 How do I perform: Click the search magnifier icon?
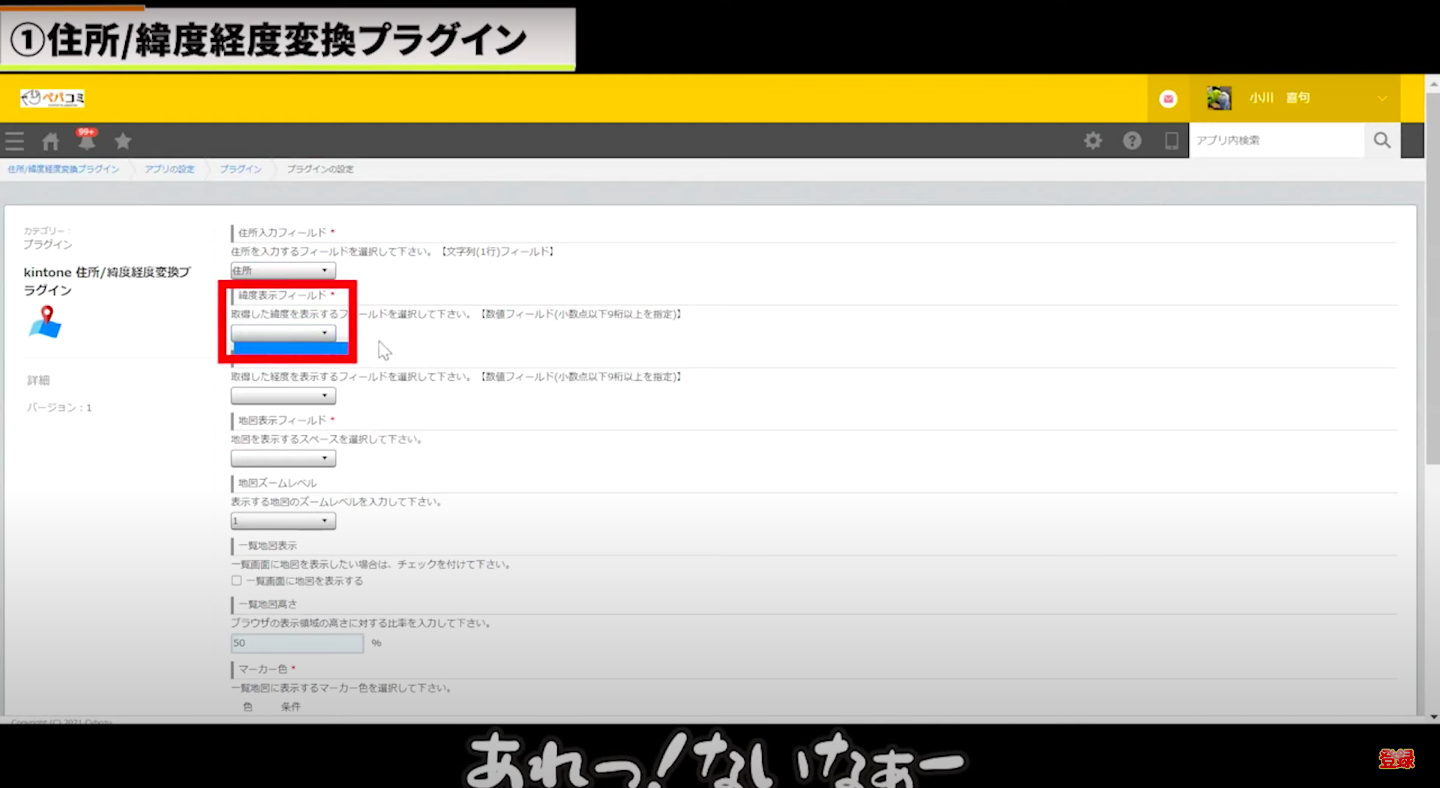point(1382,141)
